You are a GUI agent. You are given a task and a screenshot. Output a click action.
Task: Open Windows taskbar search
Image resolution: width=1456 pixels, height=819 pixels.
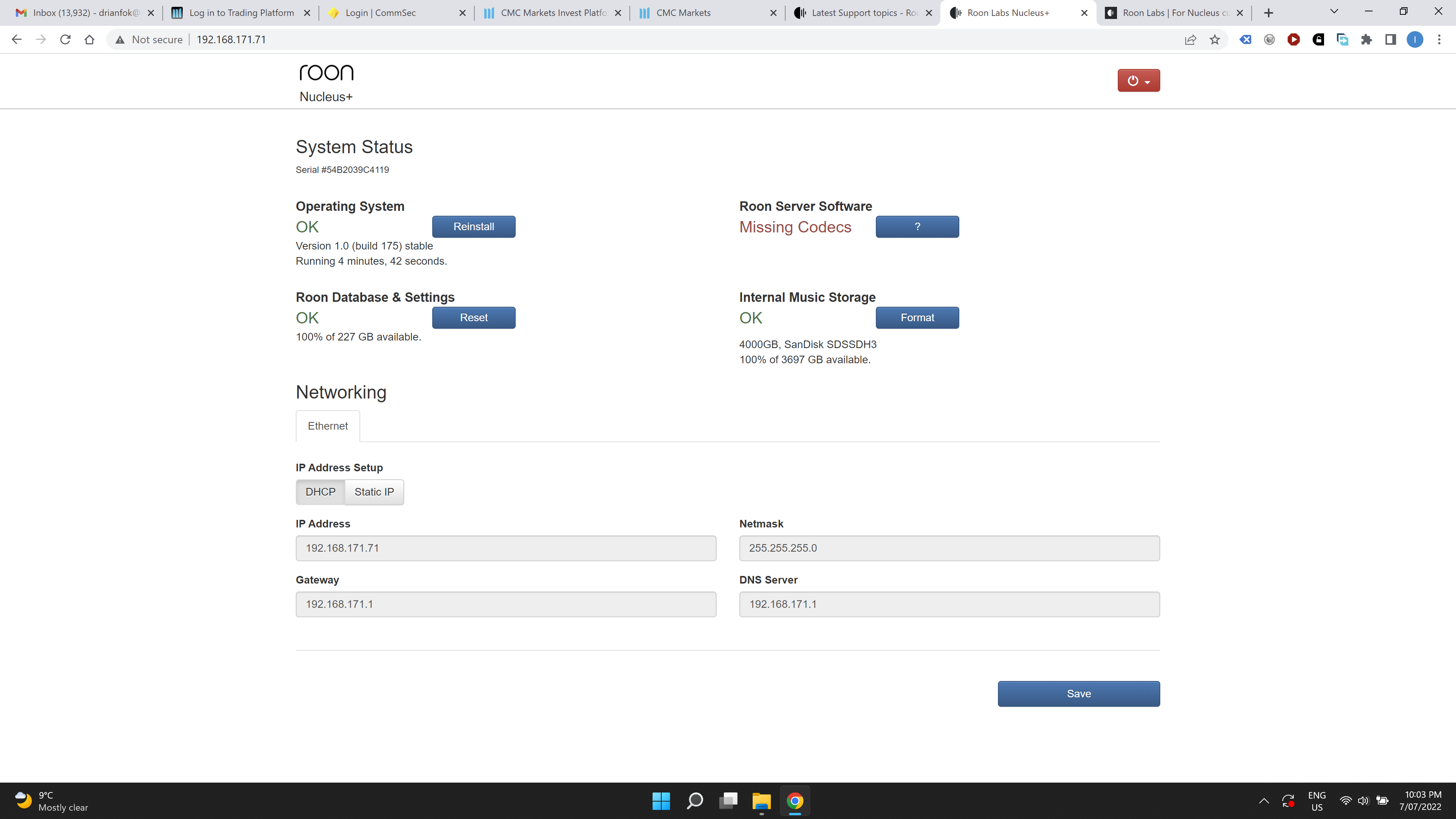pyautogui.click(x=695, y=800)
